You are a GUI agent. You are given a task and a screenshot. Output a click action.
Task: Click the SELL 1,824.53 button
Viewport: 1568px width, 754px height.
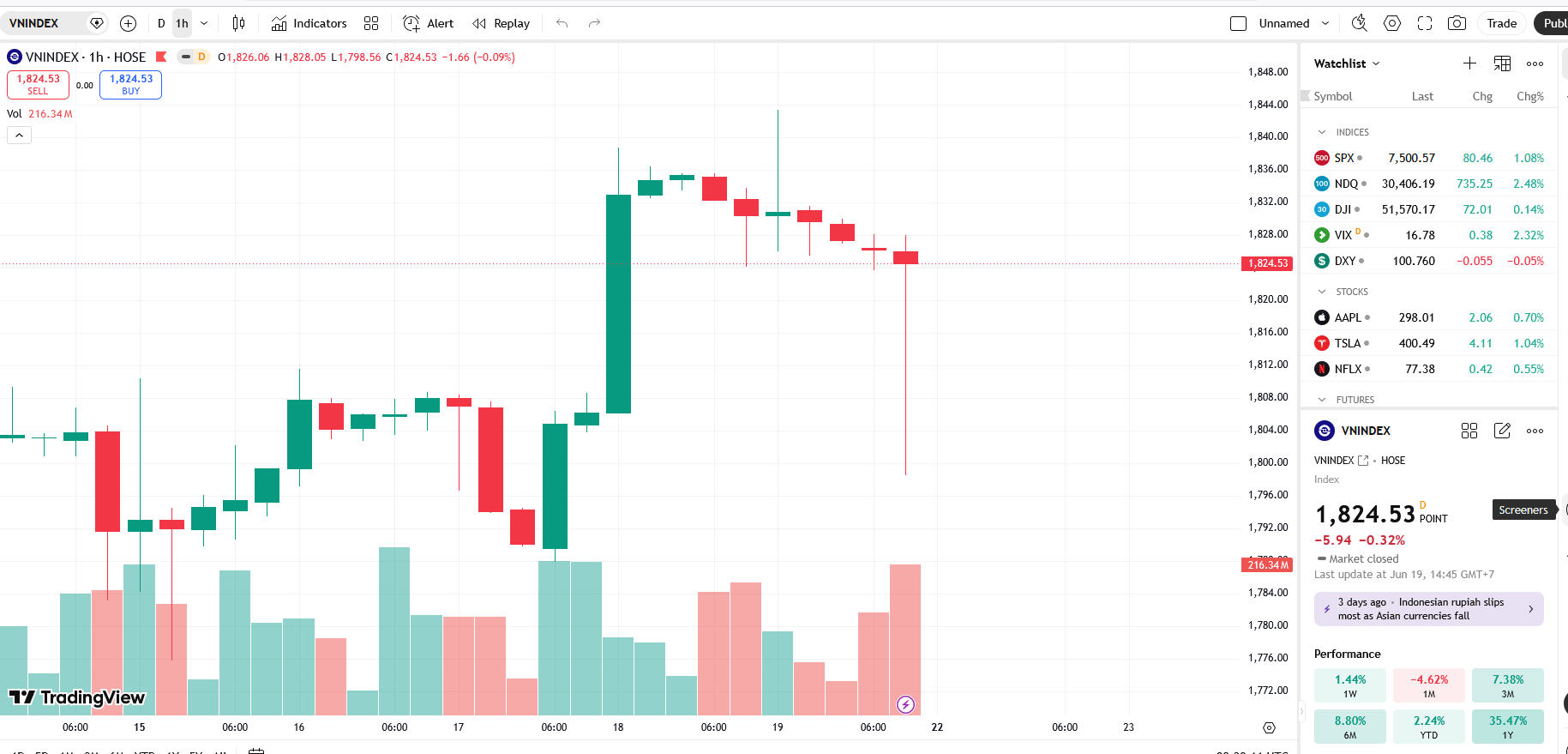pos(38,84)
